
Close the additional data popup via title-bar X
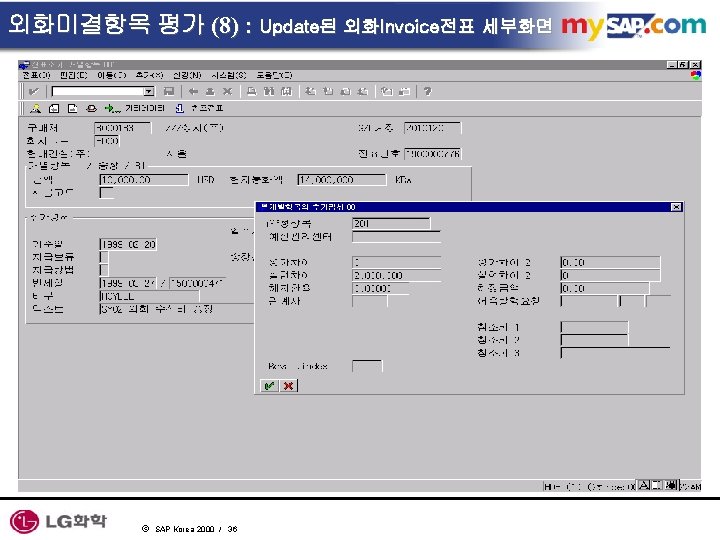click(x=676, y=207)
